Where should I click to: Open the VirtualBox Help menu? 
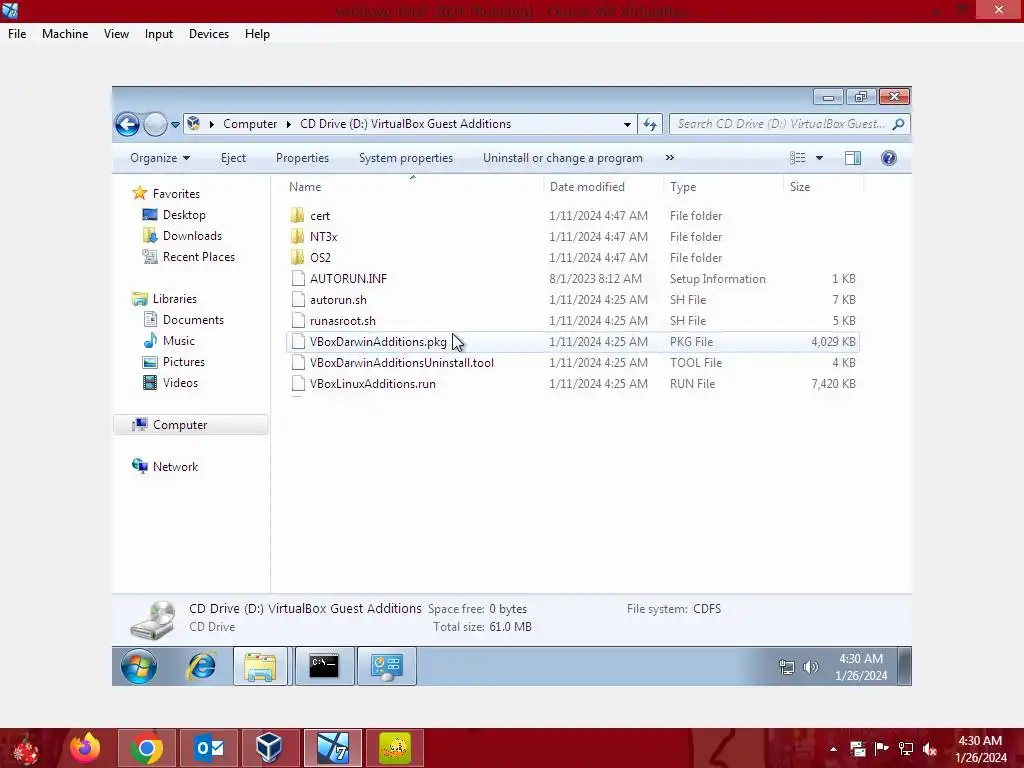[257, 34]
